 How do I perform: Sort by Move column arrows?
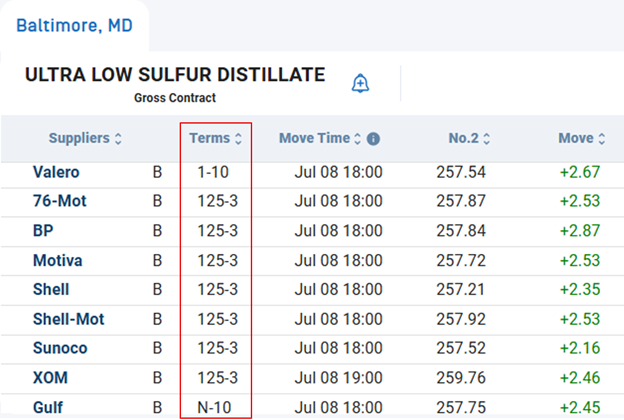tap(601, 139)
